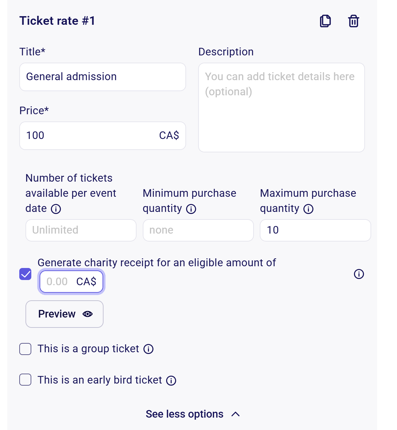Open info icon beside early bird ticket
Viewport: 397px width, 430px height.
171,380
